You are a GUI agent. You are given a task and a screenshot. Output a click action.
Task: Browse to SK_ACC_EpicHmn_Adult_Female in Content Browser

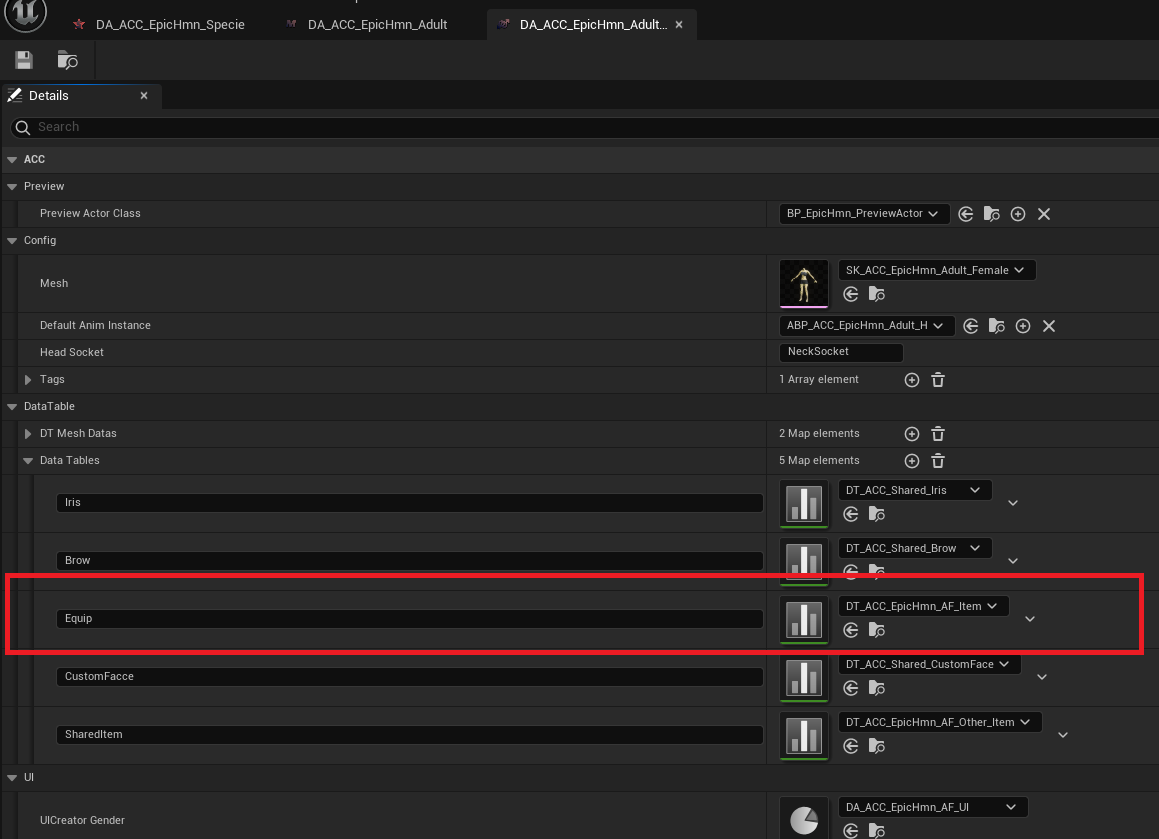click(x=876, y=293)
